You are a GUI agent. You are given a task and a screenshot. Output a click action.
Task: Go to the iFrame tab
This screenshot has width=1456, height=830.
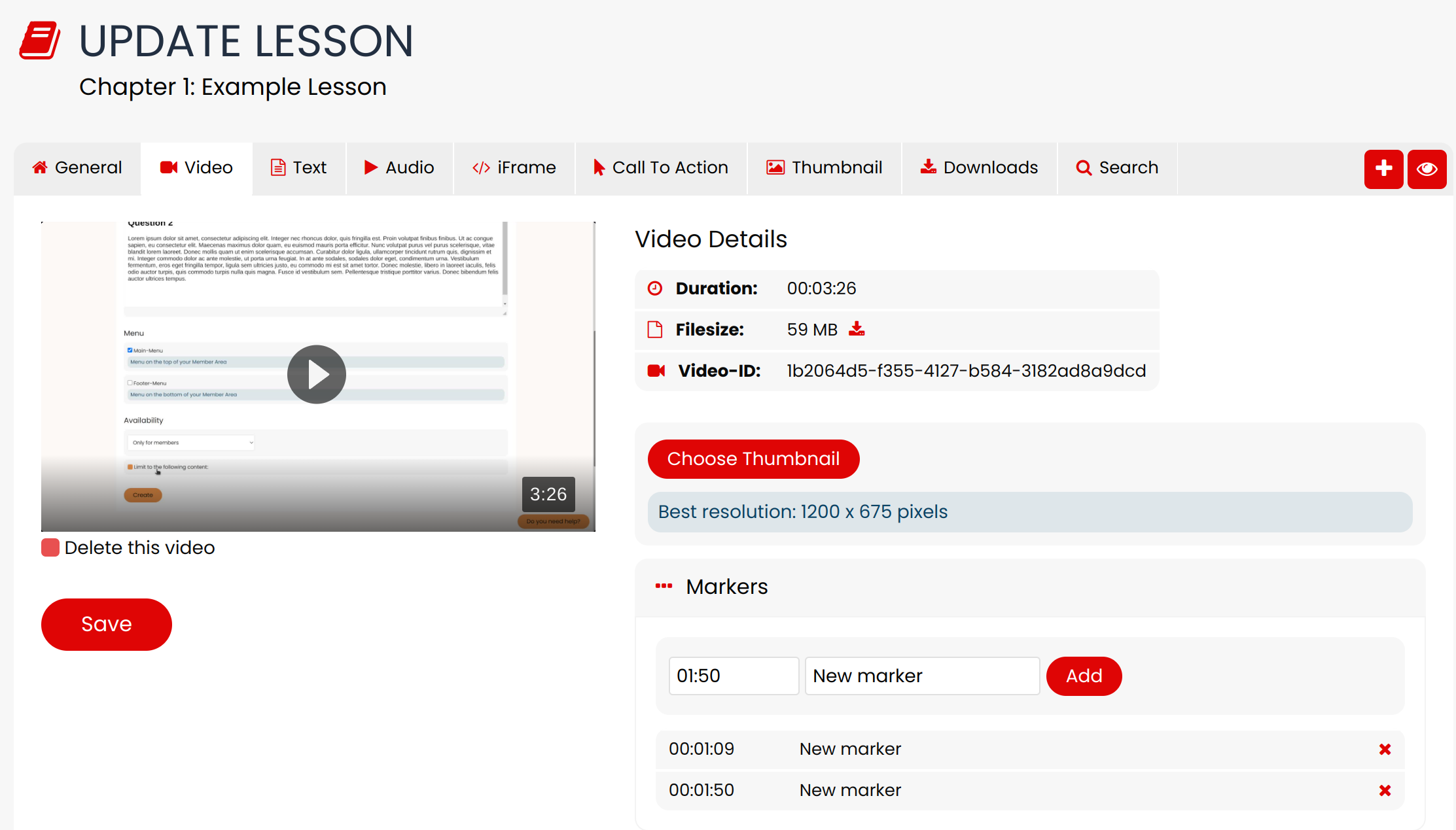(514, 168)
